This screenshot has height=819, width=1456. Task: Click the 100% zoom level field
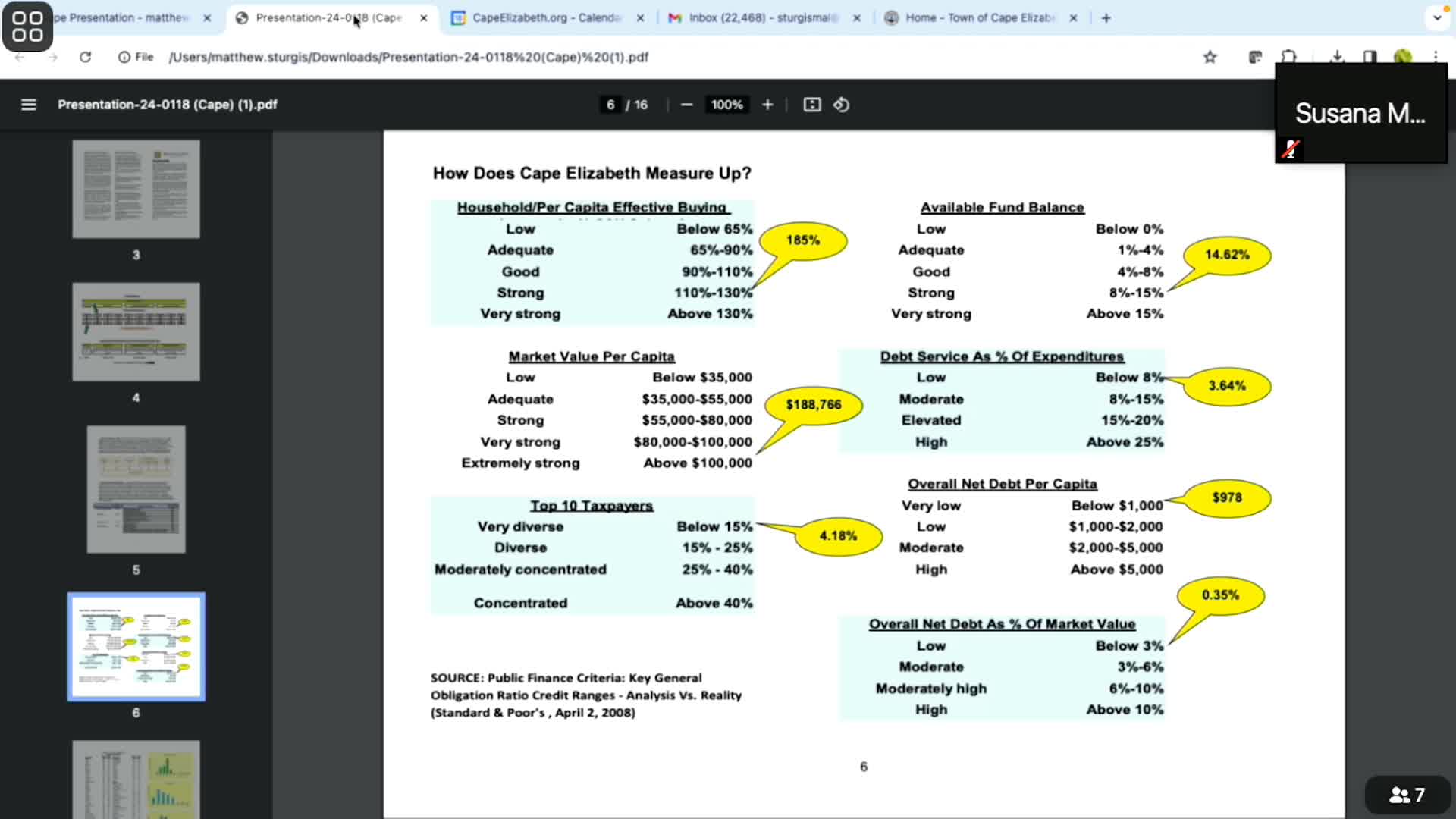click(726, 105)
